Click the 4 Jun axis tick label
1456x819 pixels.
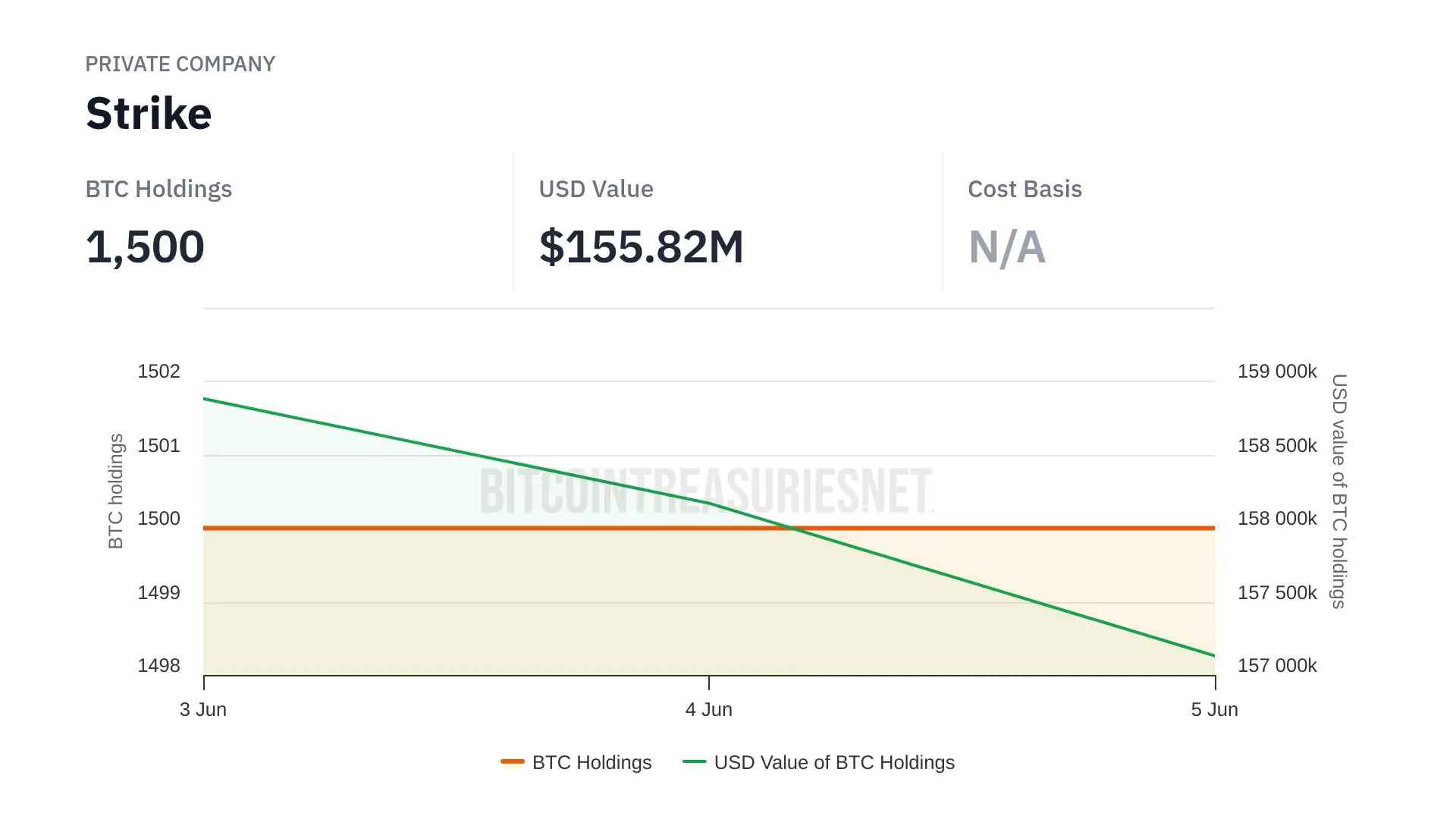tap(708, 710)
